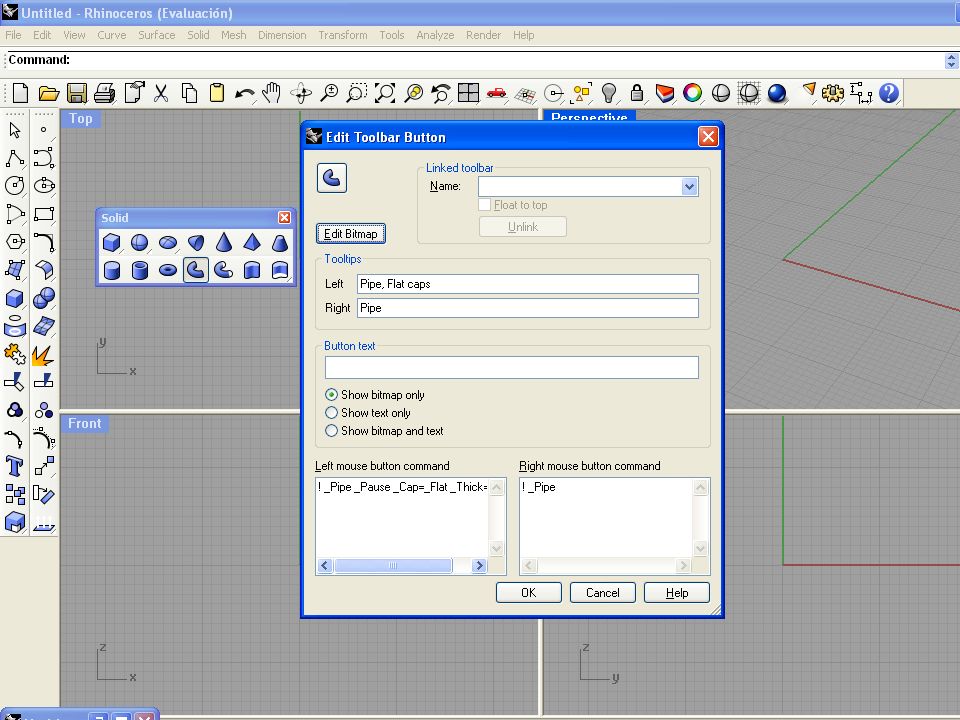Click the light bulb Hide objects icon
960x720 pixels.
[609, 93]
